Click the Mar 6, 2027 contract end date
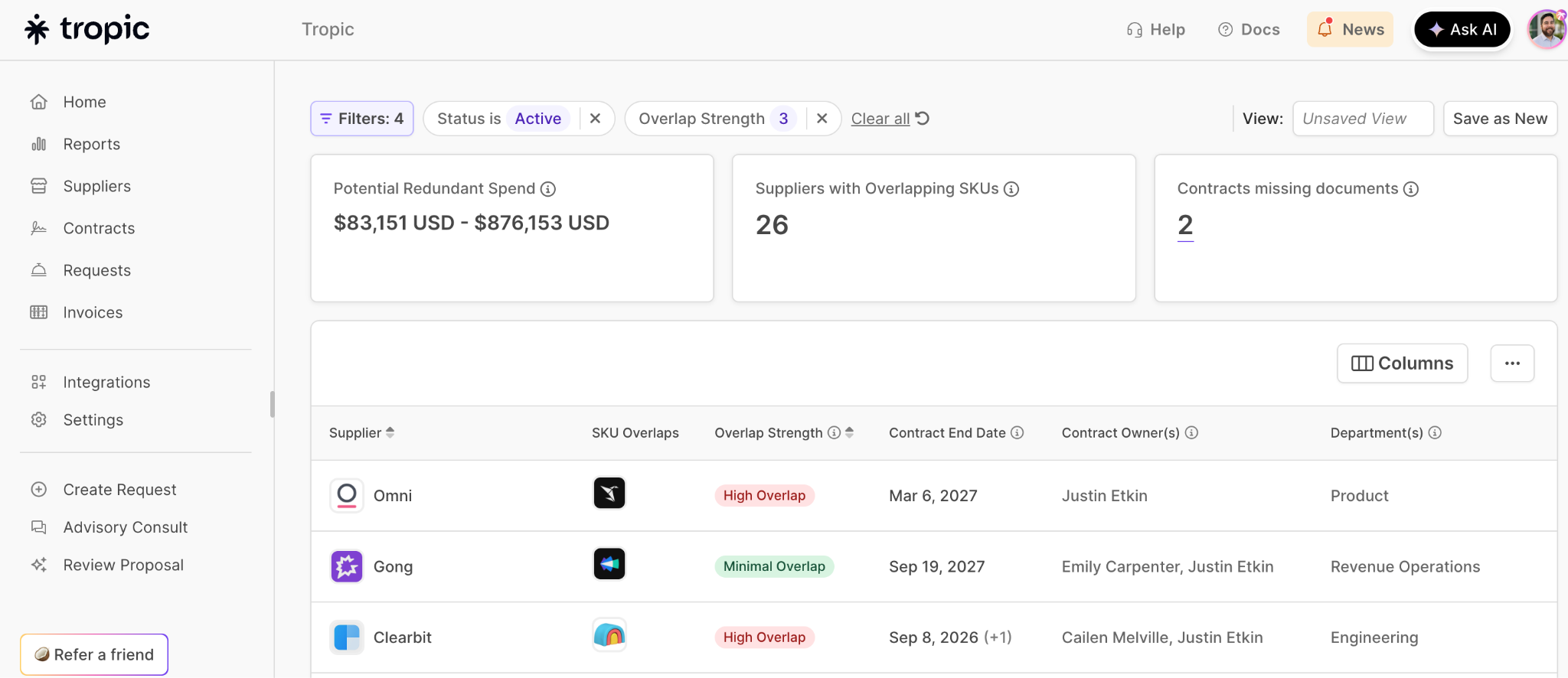This screenshot has width=1568, height=678. coord(933,496)
